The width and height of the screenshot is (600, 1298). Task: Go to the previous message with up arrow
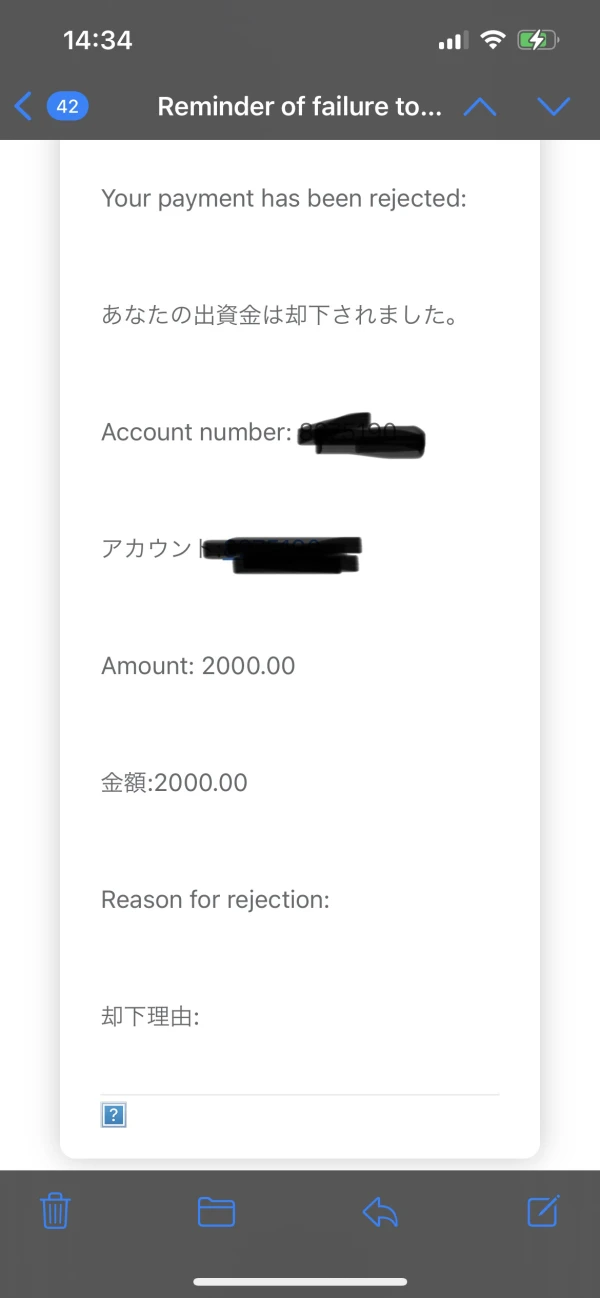pos(480,107)
